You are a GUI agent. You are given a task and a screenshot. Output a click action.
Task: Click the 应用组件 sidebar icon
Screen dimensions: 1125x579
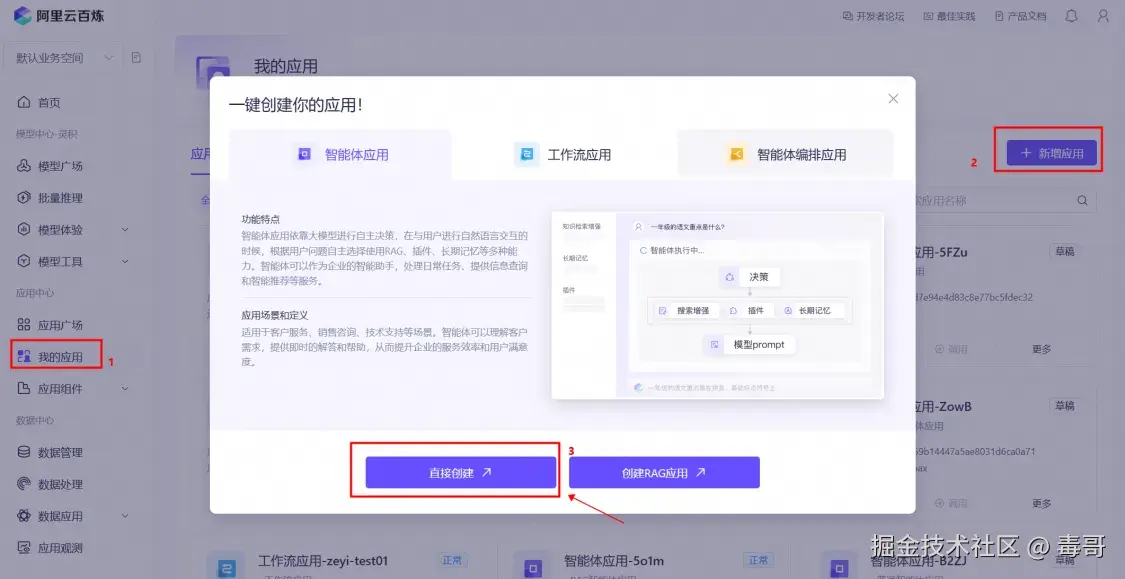(24, 388)
